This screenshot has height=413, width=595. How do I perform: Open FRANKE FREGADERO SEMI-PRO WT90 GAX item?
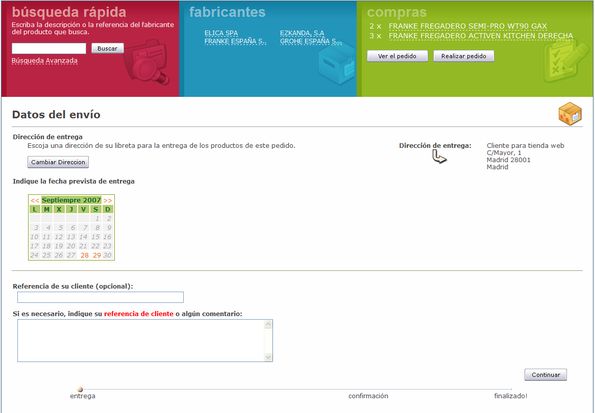coord(468,26)
